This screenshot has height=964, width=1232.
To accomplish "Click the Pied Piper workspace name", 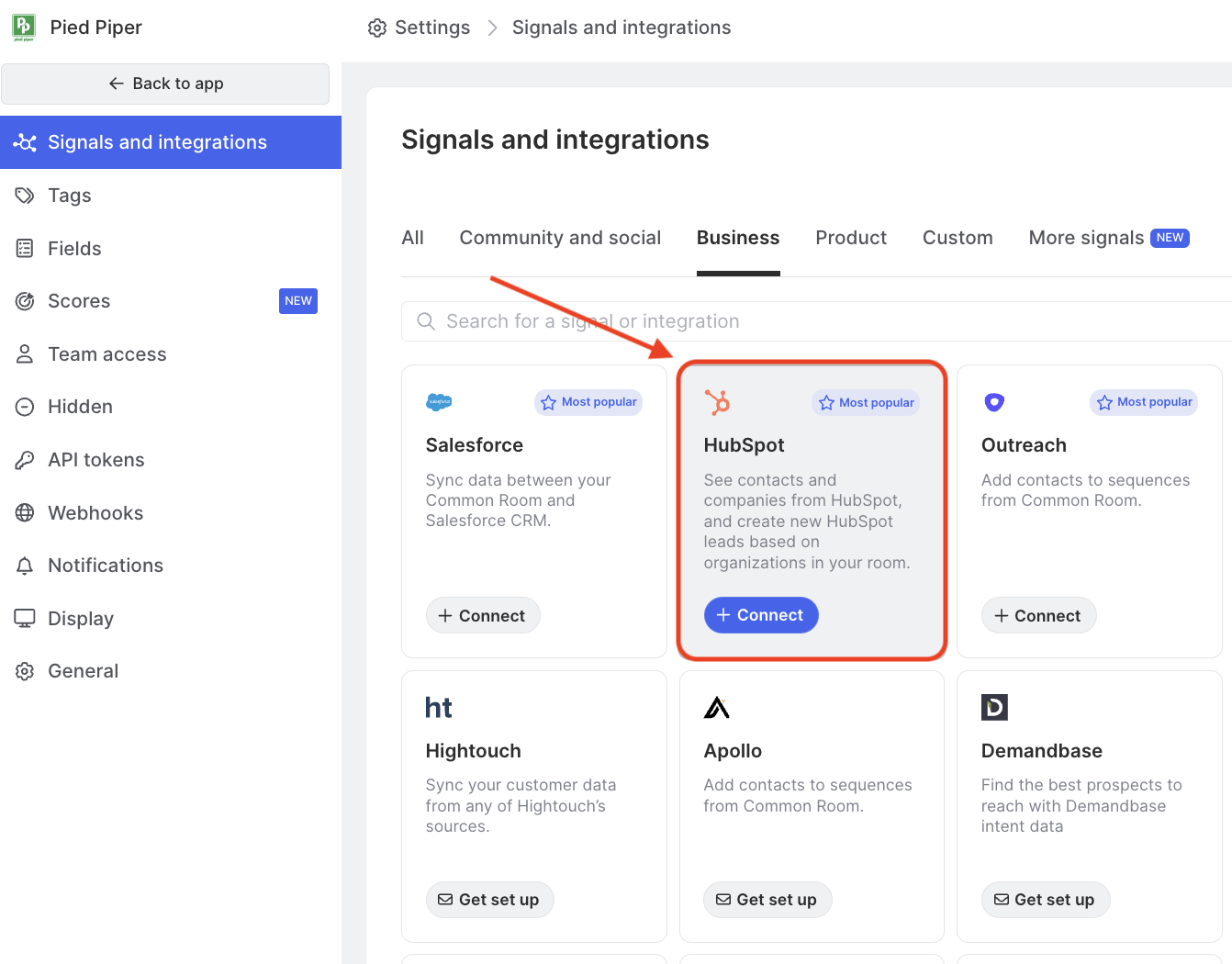I will (x=96, y=28).
